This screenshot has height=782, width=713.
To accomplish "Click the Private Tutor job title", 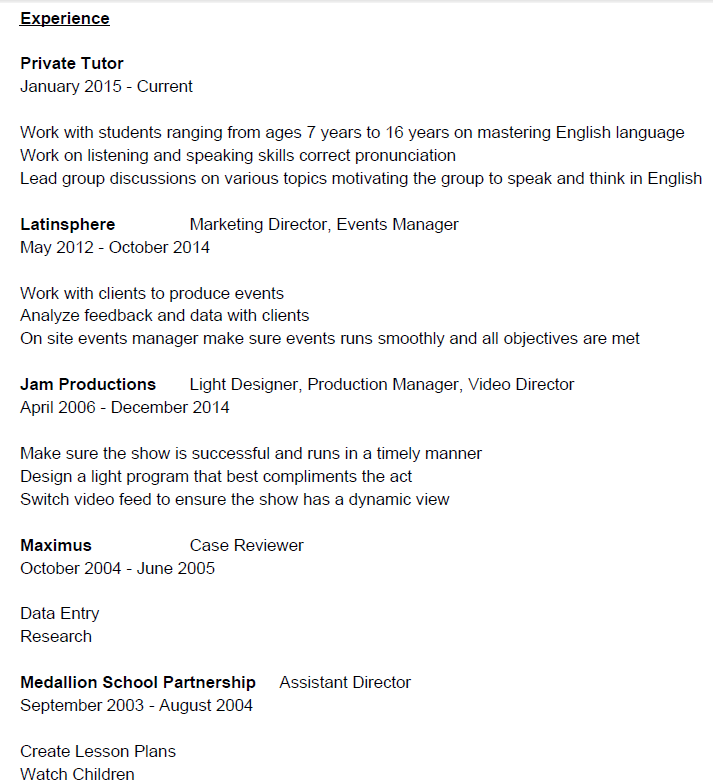I will [72, 63].
